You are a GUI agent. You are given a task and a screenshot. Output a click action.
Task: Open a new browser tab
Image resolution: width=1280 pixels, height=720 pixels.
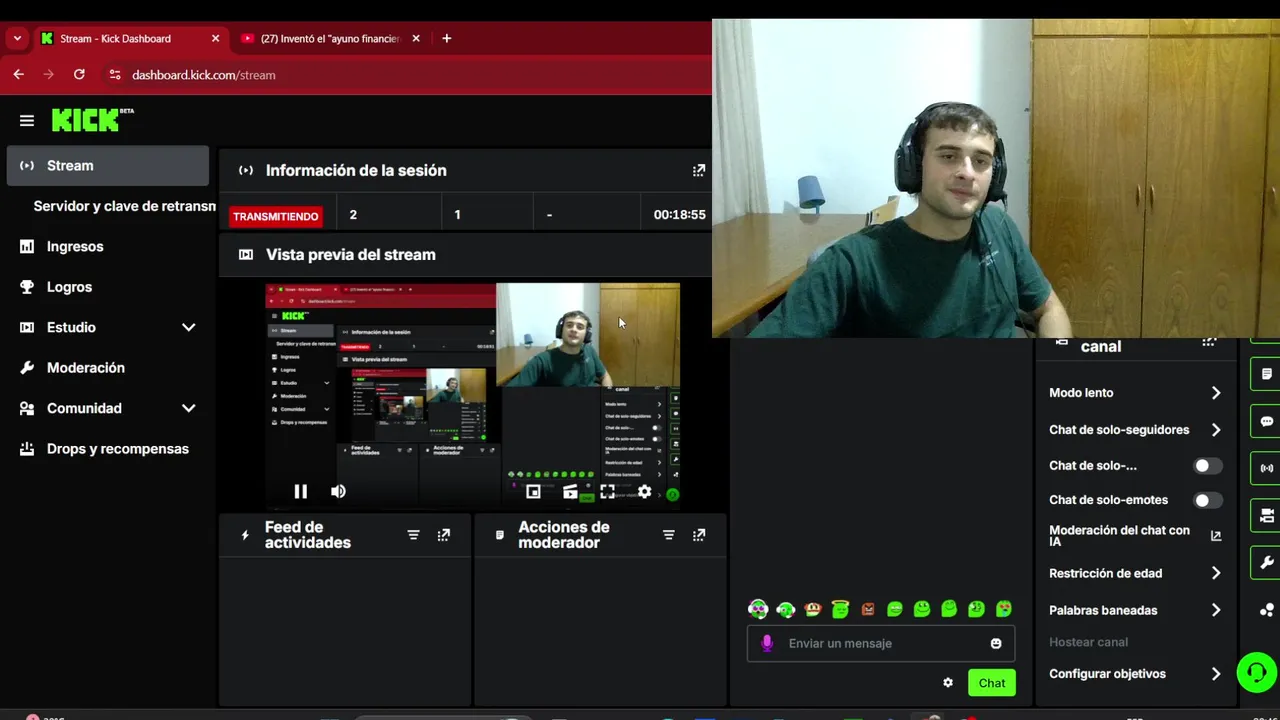446,38
